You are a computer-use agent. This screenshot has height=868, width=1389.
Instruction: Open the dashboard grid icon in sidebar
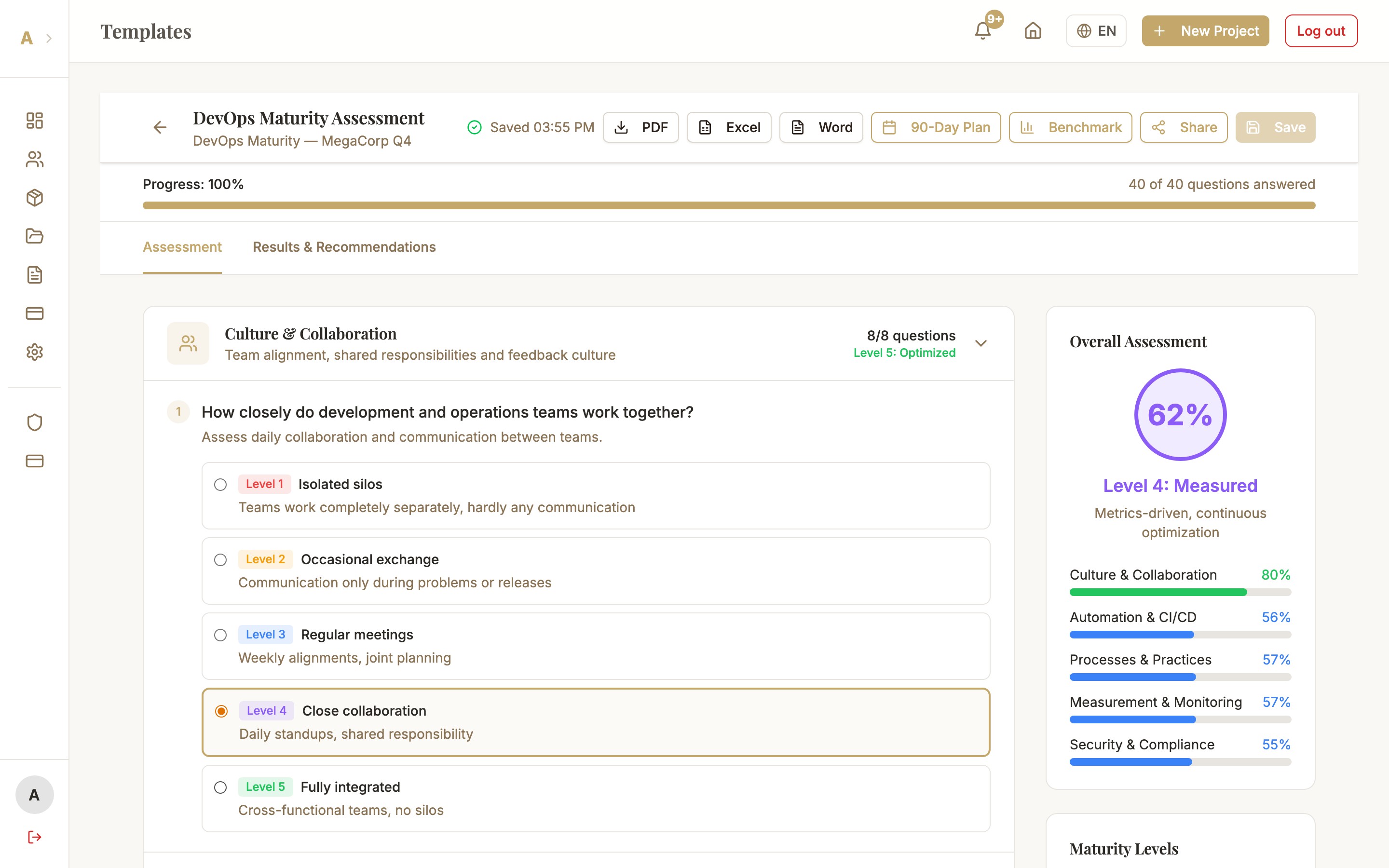34,121
